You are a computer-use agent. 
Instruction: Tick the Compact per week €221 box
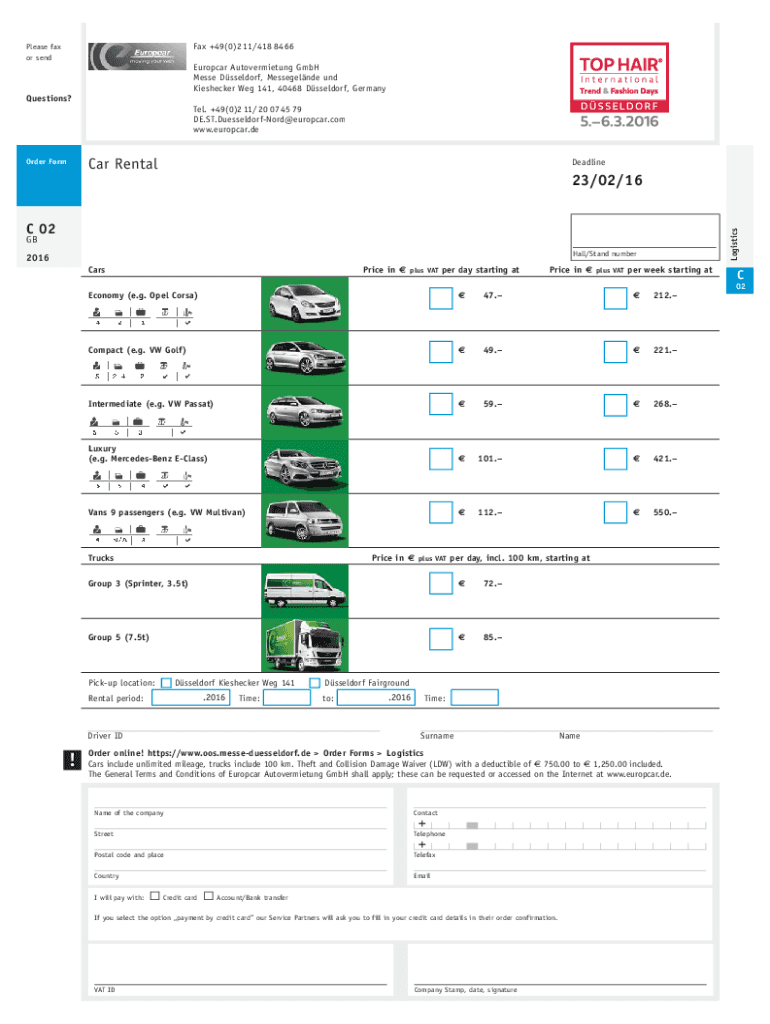click(616, 351)
